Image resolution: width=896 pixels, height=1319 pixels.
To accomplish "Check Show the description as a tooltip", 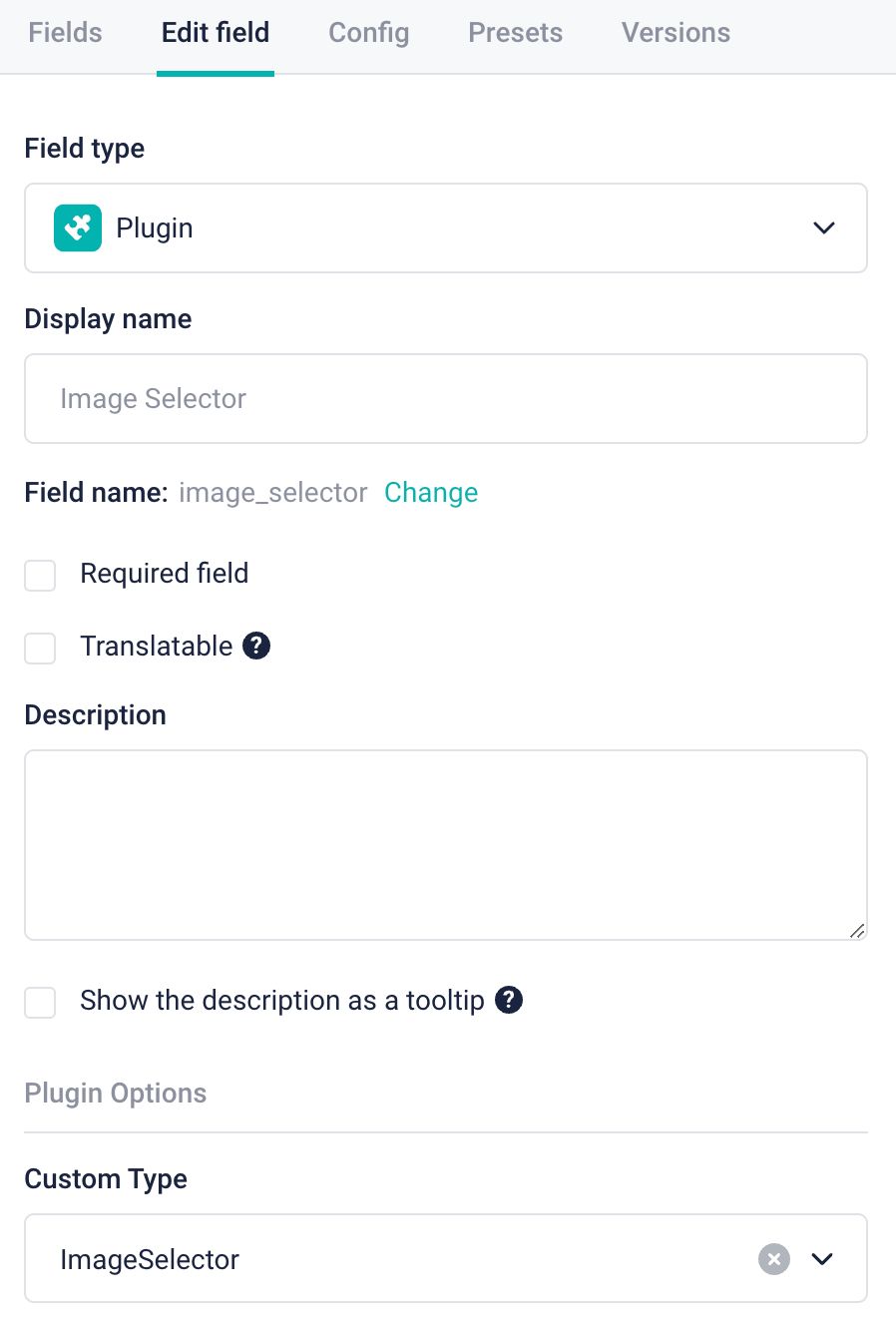I will [x=40, y=1002].
